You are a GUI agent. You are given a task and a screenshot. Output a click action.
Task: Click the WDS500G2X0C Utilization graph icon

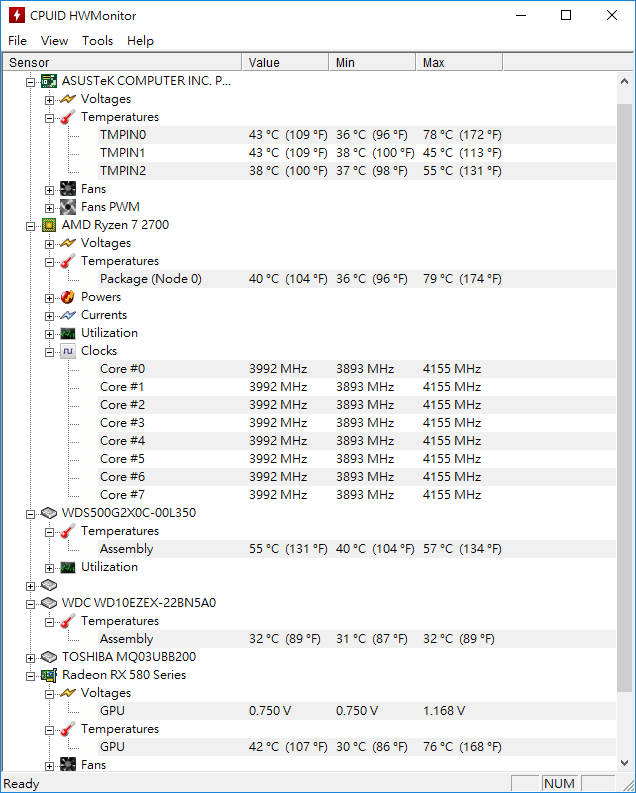pyautogui.click(x=68, y=567)
